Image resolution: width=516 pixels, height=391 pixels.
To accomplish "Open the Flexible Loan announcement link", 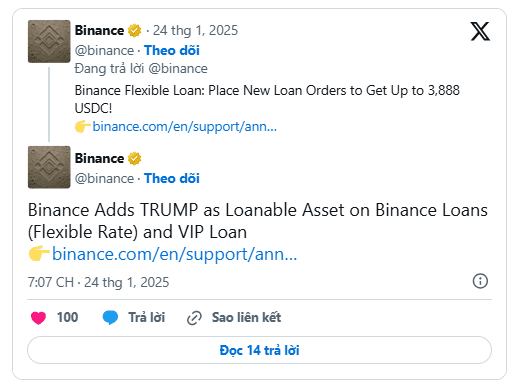I will click(184, 127).
